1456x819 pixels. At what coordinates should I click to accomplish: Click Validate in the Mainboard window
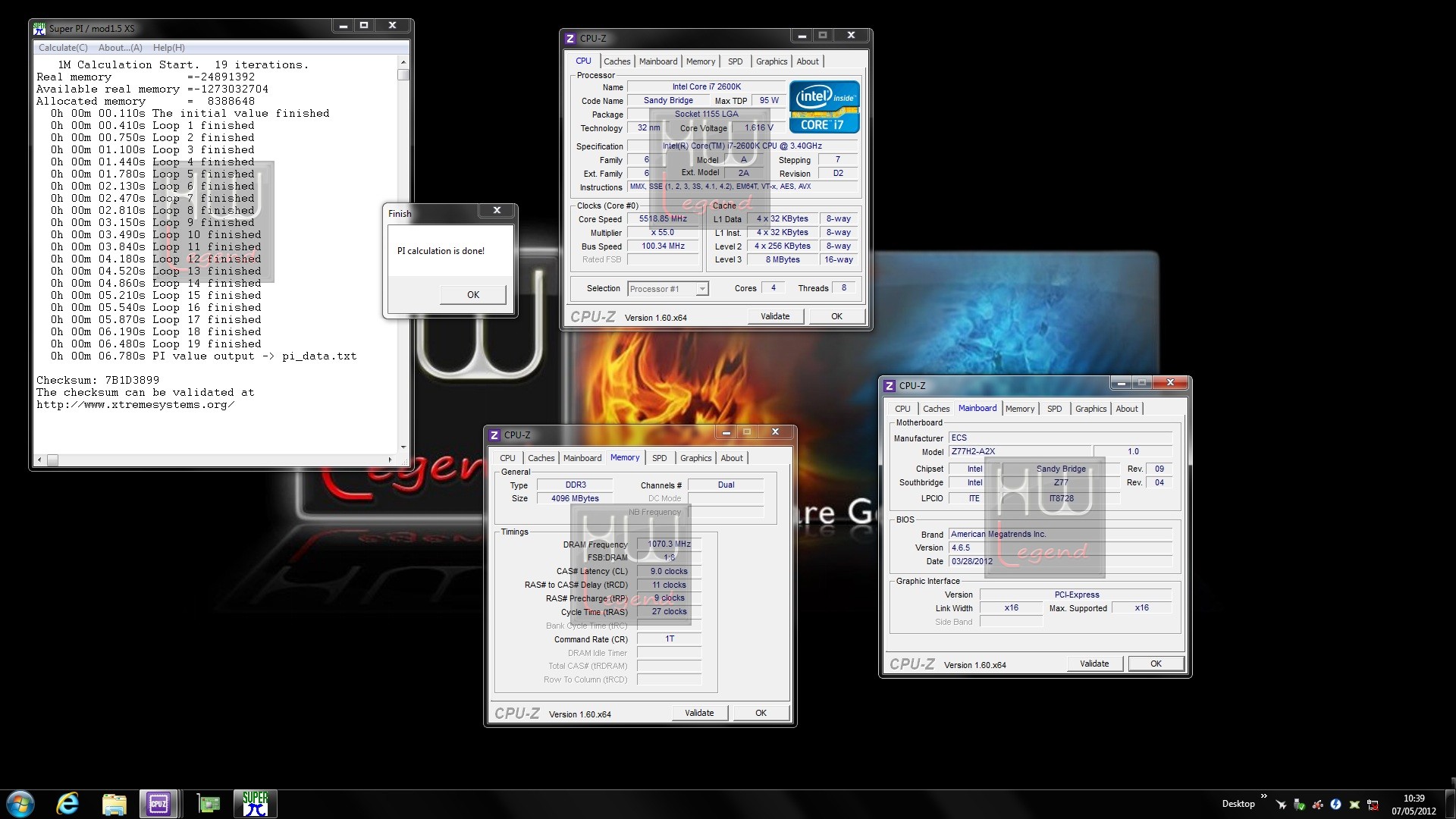coord(1094,664)
